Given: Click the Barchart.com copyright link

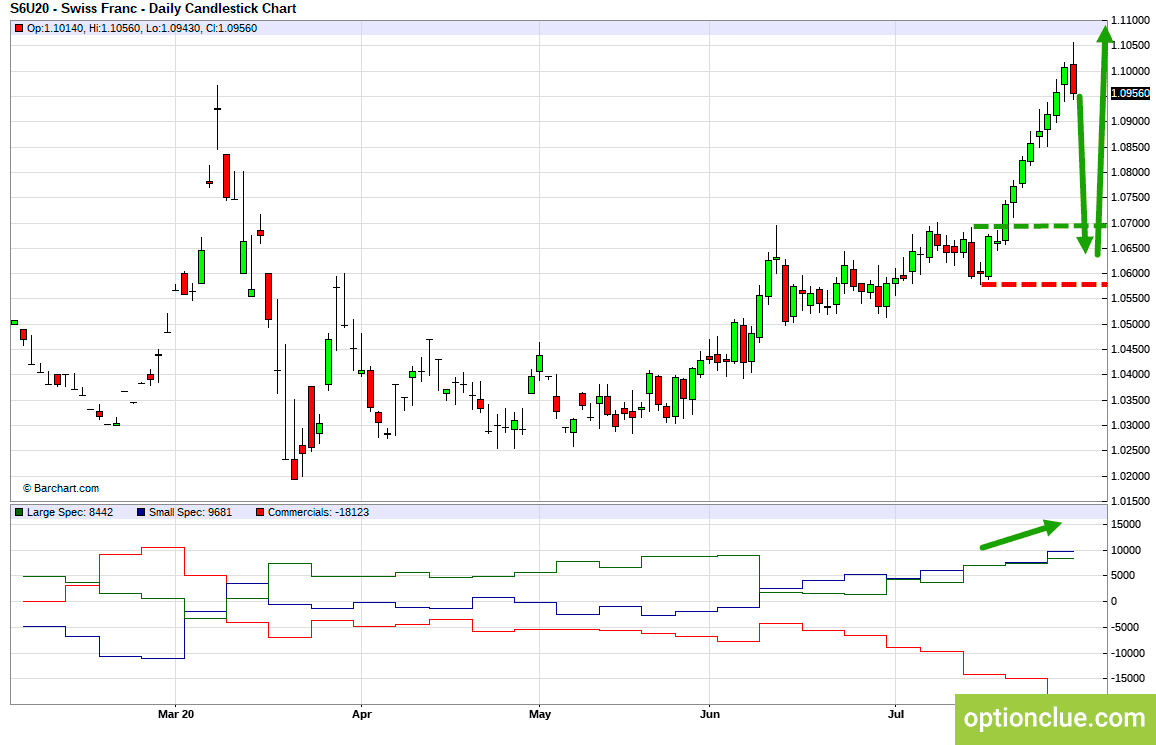Looking at the screenshot, I should tap(60, 489).
